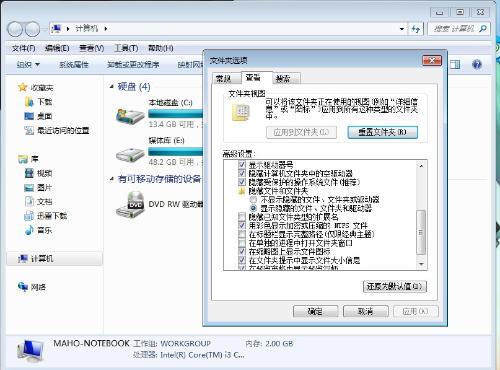Click the 重置文件夹 button
The image size is (500, 370).
(382, 132)
